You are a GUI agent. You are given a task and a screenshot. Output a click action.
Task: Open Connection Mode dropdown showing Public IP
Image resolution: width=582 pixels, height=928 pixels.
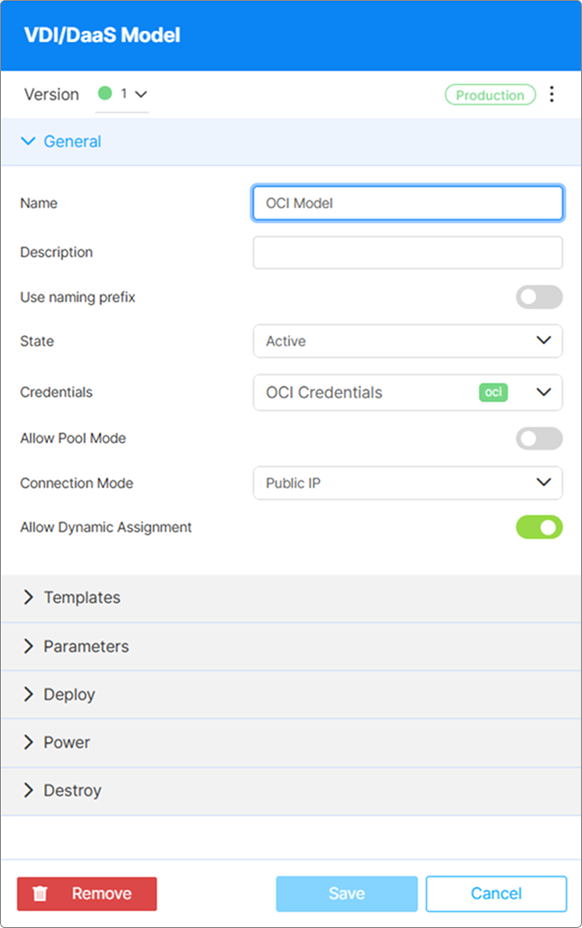pyautogui.click(x=407, y=483)
